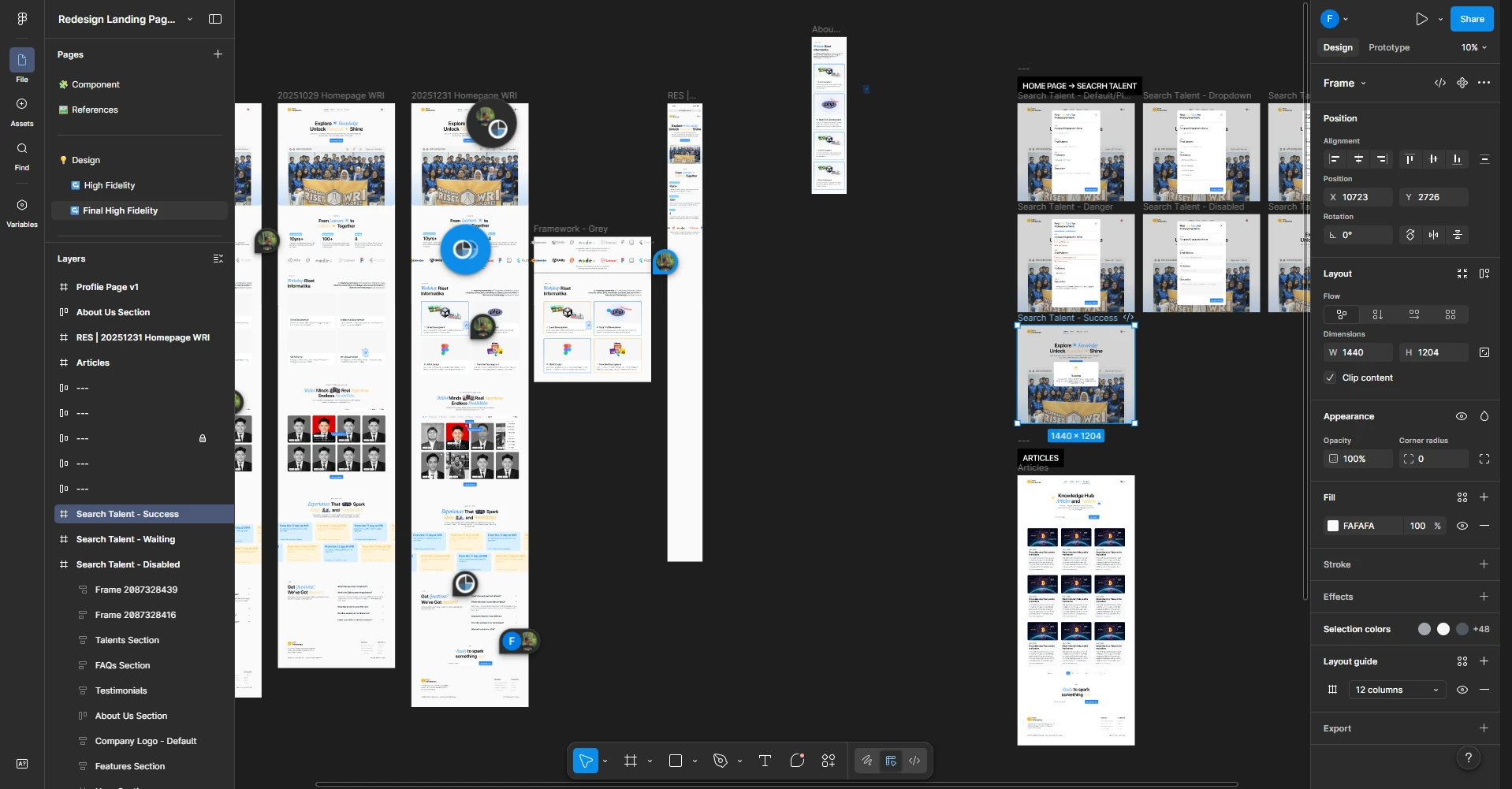Hide the FAFAFA fill with its eye toggle
Image resolution: width=1512 pixels, height=789 pixels.
click(1462, 526)
